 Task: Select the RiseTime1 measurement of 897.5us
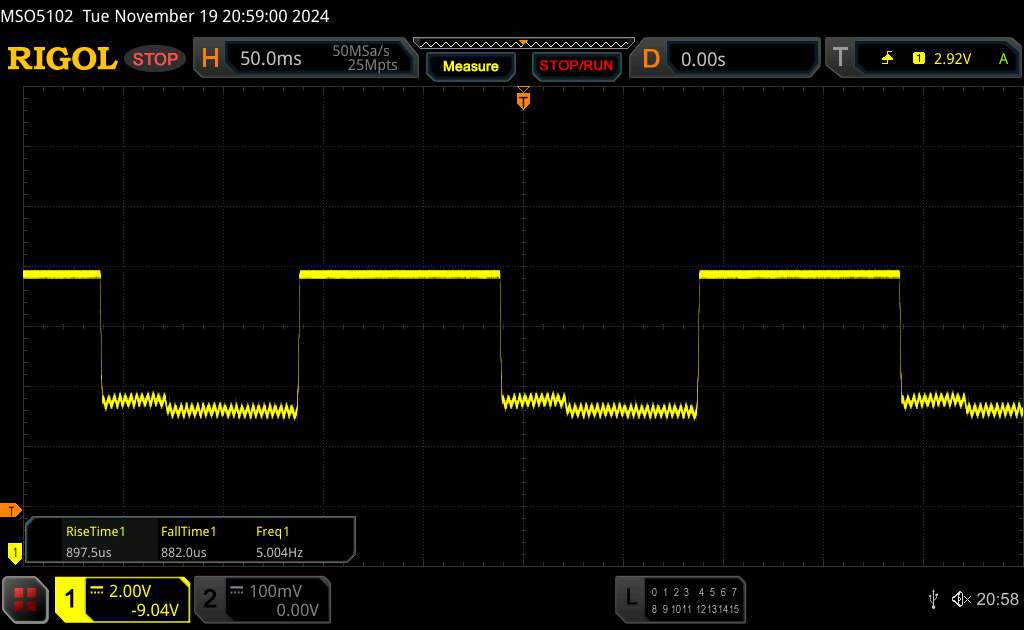[95, 541]
